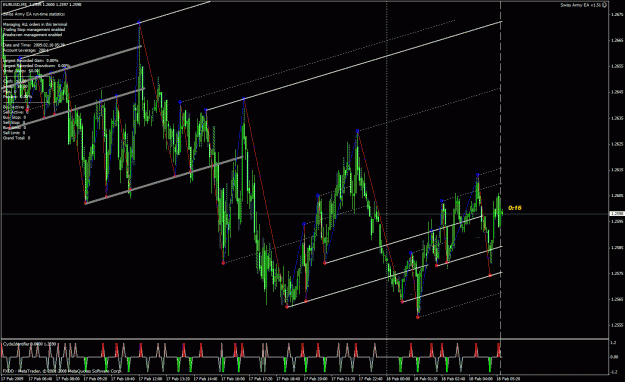Click the 'Largest Recorded Drawdown: 0.00%' line
Screen dimensions: 625x382
[x=36, y=66]
